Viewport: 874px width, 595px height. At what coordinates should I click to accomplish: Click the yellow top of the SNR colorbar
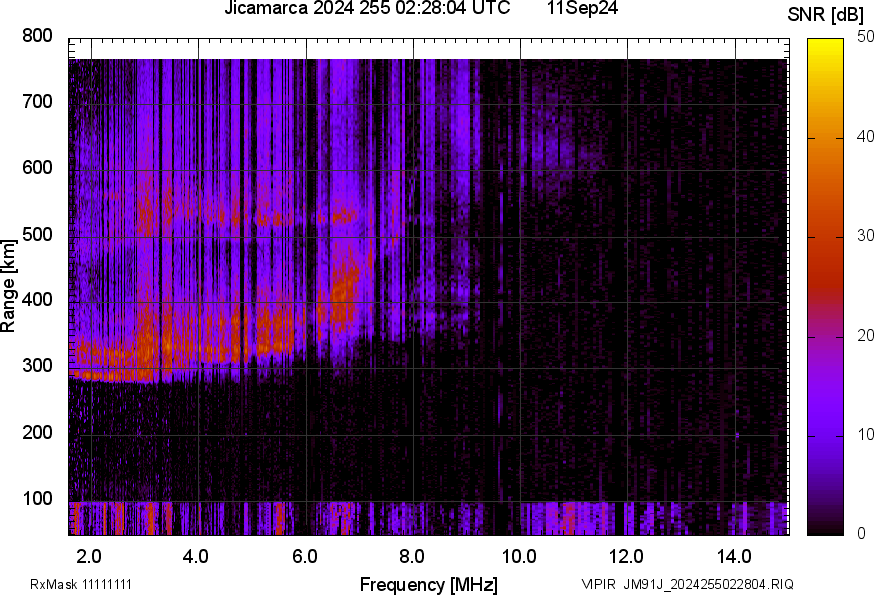point(826,44)
